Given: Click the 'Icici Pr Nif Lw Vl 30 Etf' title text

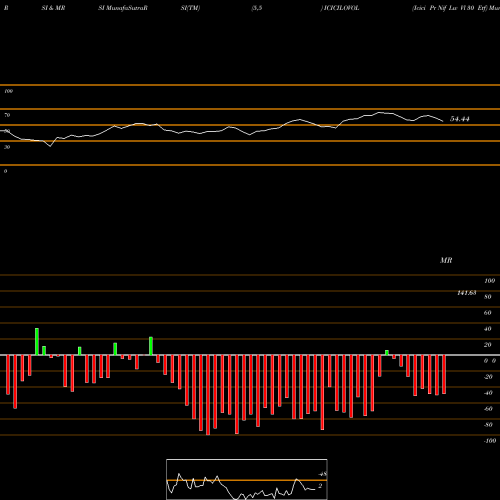Looking at the screenshot, I should (x=450, y=8).
